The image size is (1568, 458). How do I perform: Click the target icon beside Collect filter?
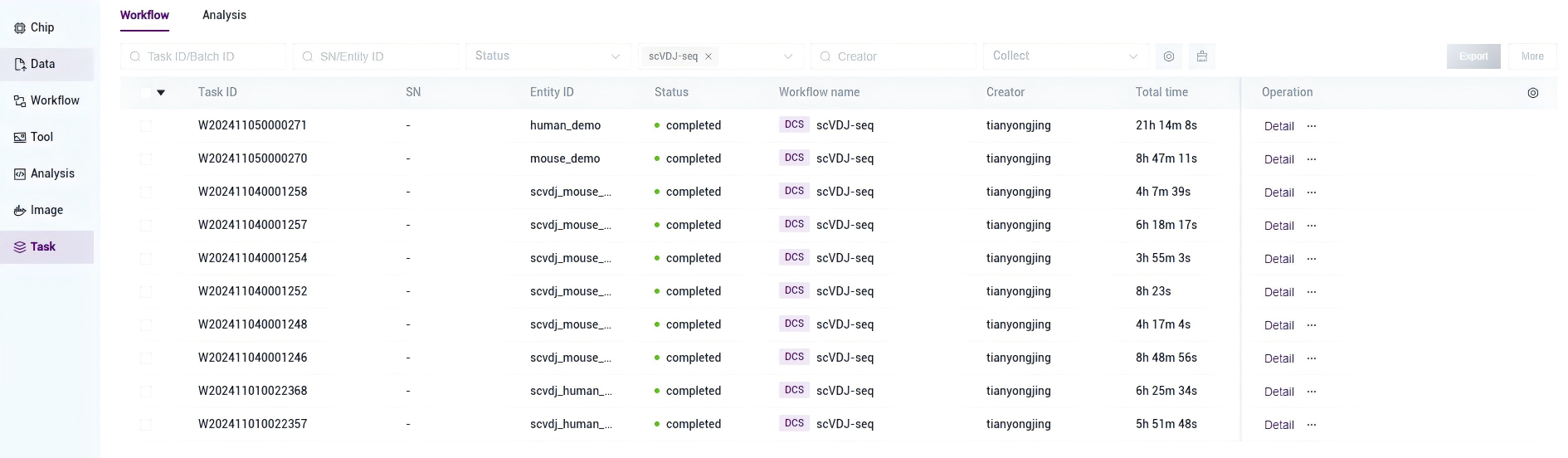click(1168, 56)
